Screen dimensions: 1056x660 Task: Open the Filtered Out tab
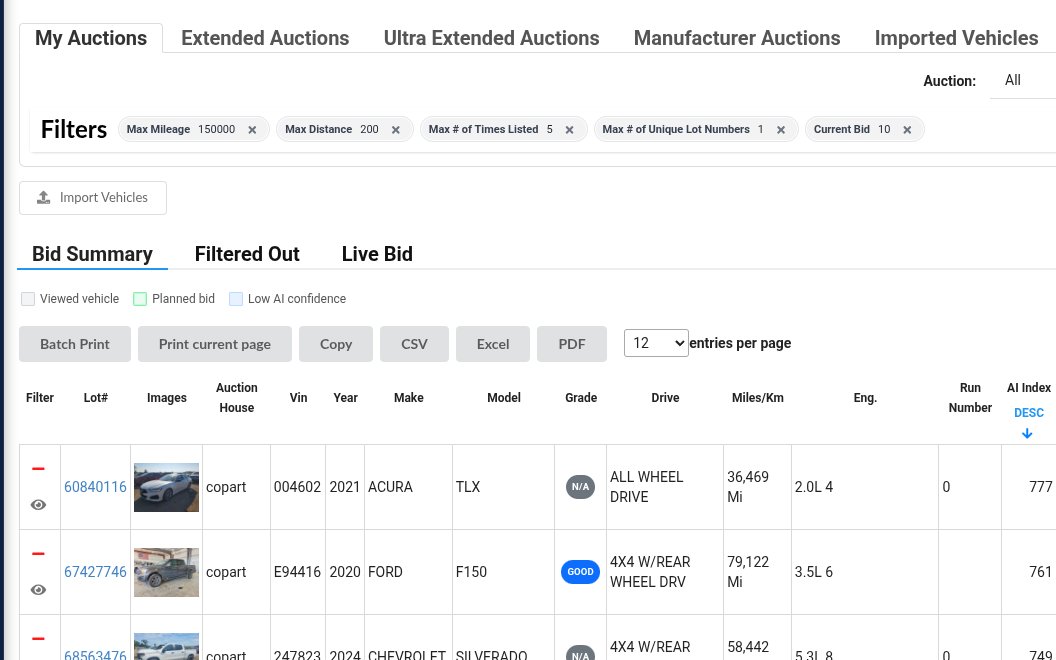point(247,254)
